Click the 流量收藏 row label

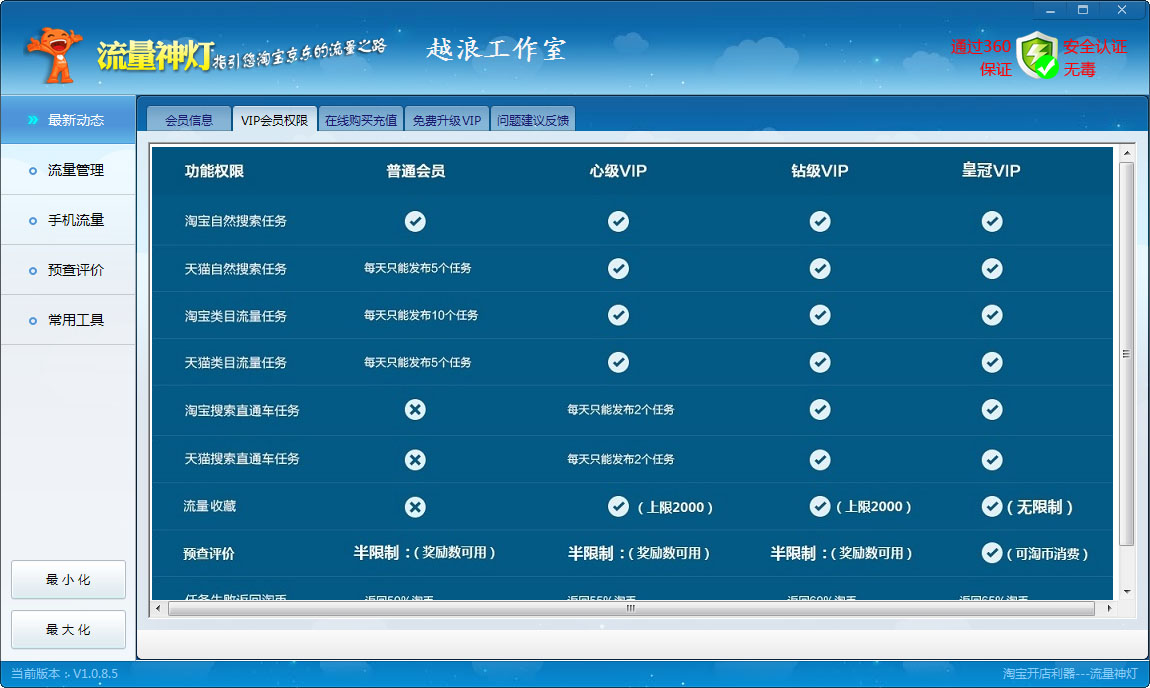210,506
